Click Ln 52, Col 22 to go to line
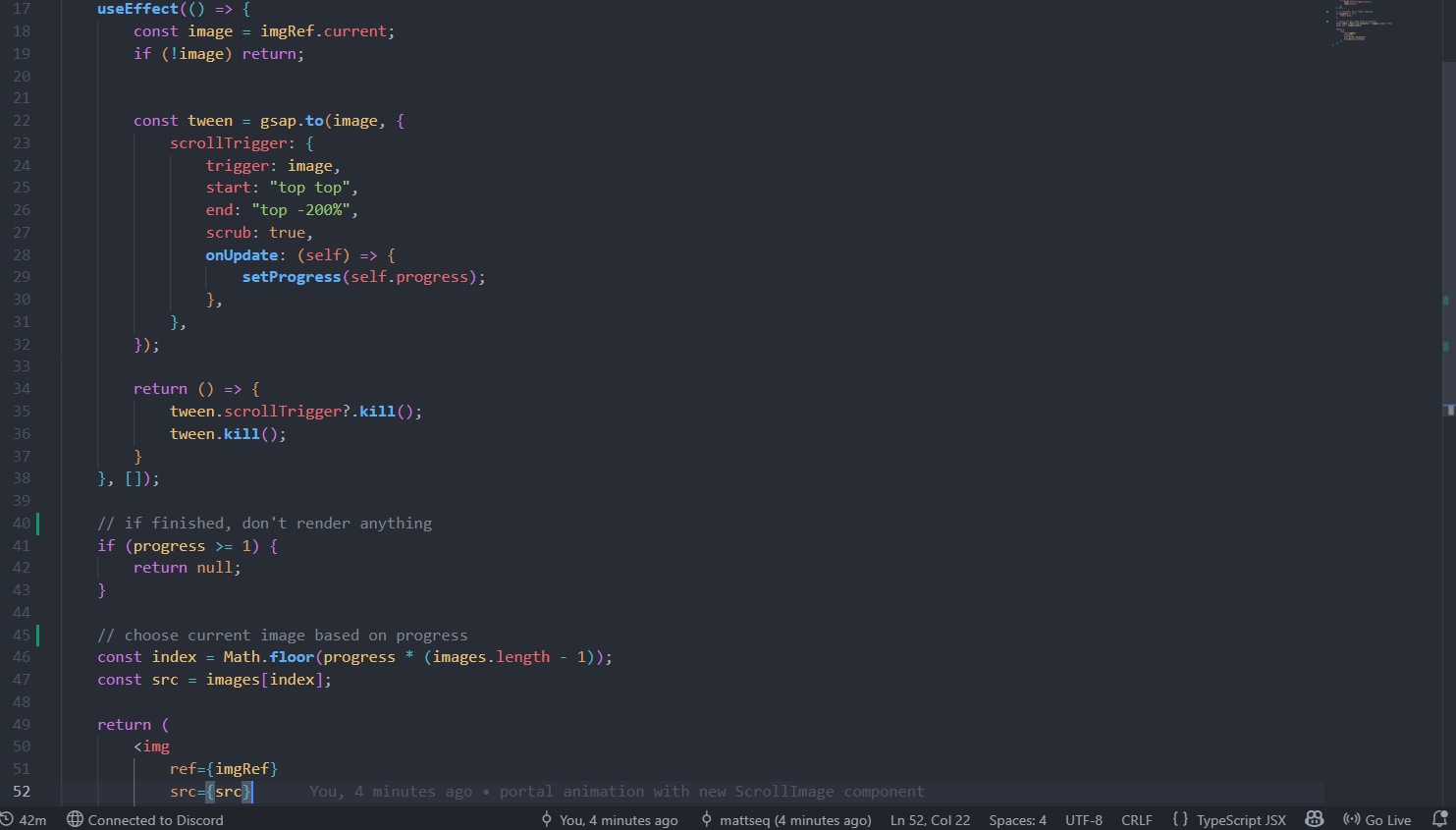 pos(930,820)
